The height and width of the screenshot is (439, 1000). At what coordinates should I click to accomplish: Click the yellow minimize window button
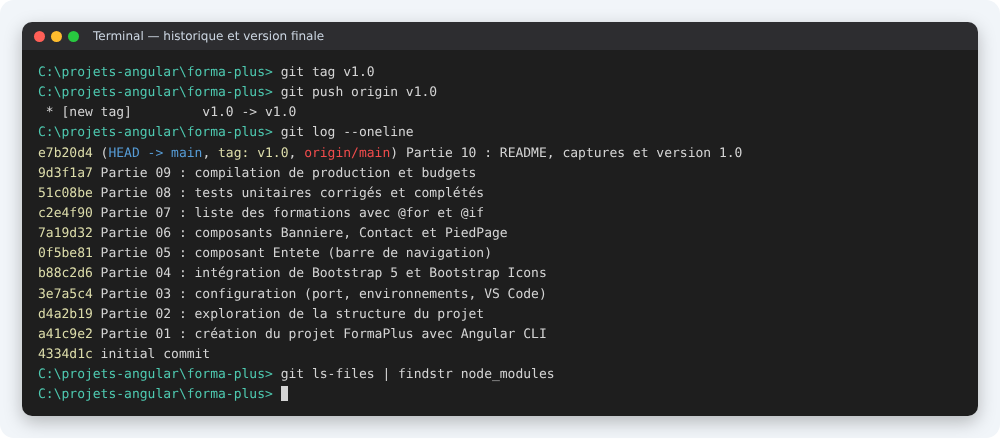[x=56, y=36]
